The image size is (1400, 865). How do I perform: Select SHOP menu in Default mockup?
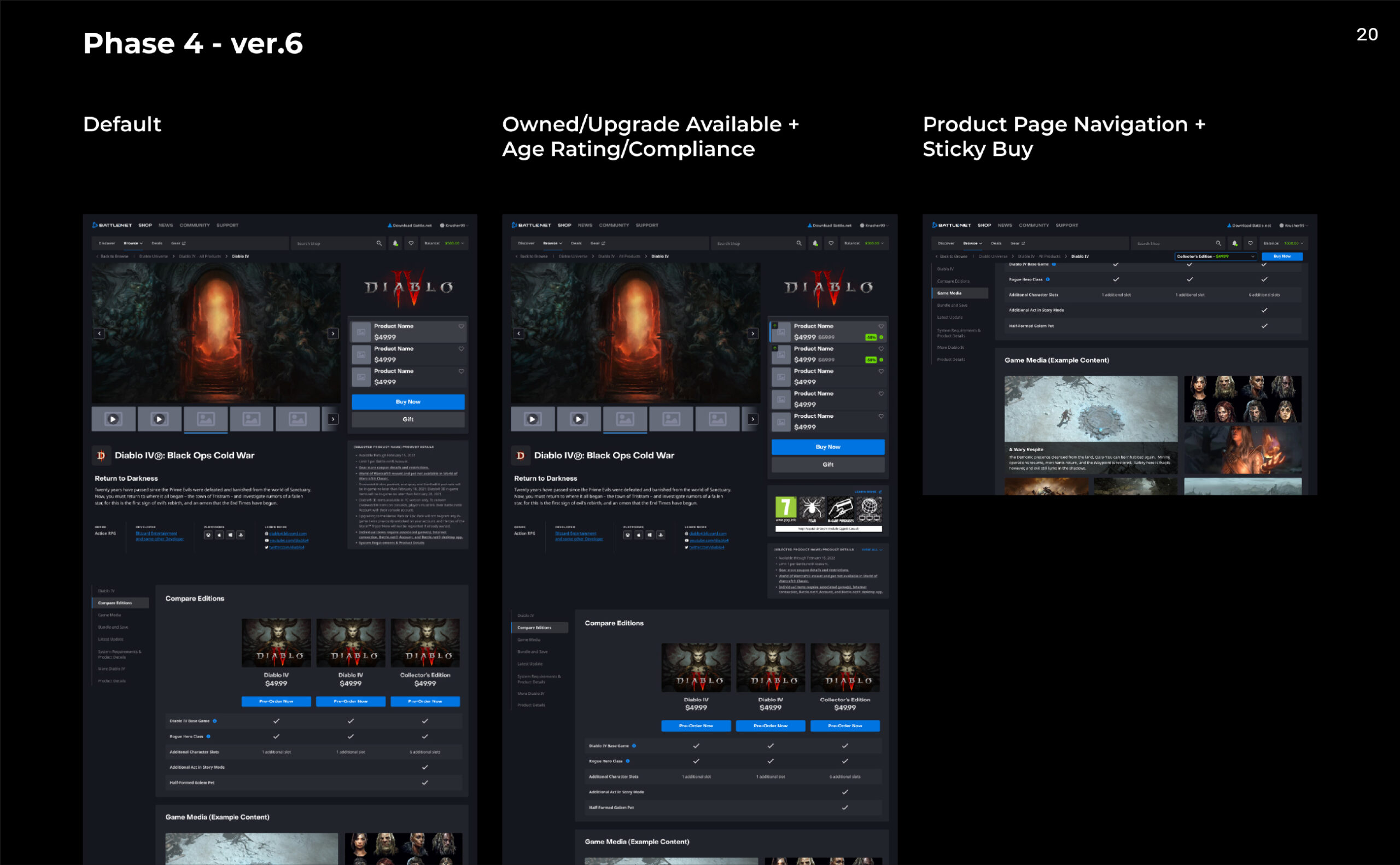tap(145, 225)
